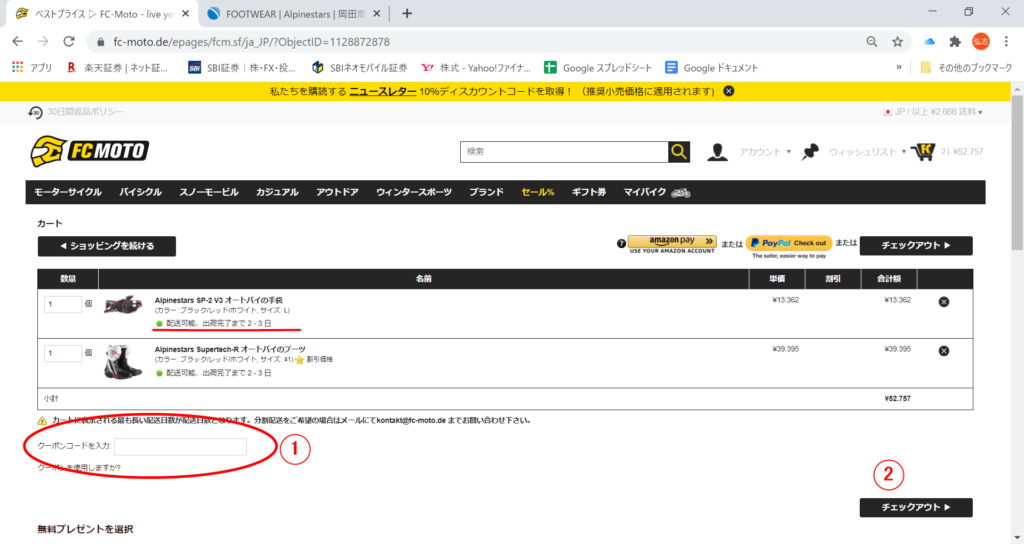Open Alpinestars SP-2 V3 gloves product link
Image resolution: width=1024 pixels, height=544 pixels.
click(219, 300)
